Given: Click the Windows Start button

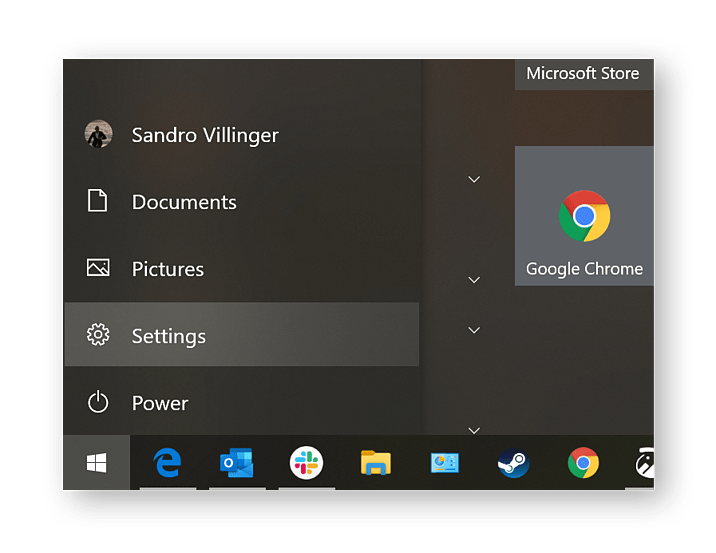Looking at the screenshot, I should [x=97, y=463].
